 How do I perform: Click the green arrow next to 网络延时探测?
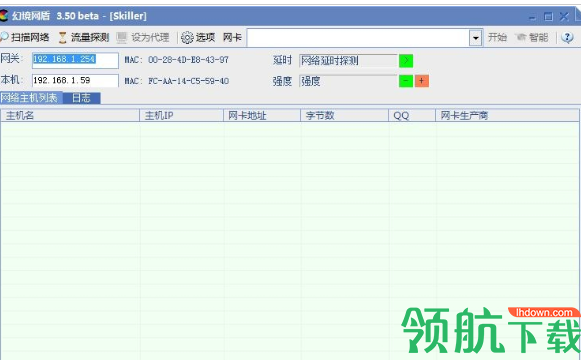click(406, 60)
